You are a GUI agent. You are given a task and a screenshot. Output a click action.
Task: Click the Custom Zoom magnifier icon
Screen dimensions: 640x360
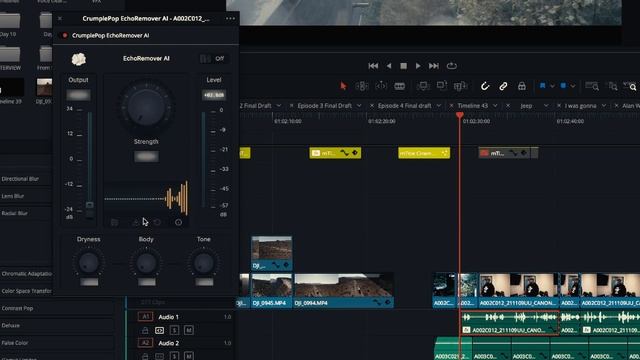point(630,86)
